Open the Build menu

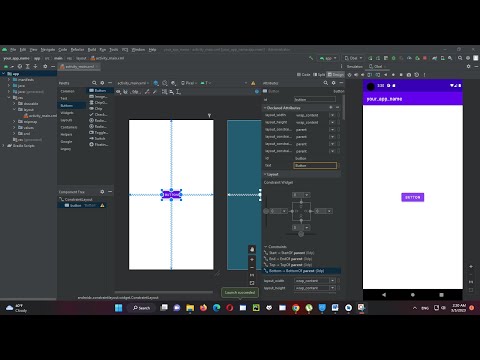pos(92,50)
